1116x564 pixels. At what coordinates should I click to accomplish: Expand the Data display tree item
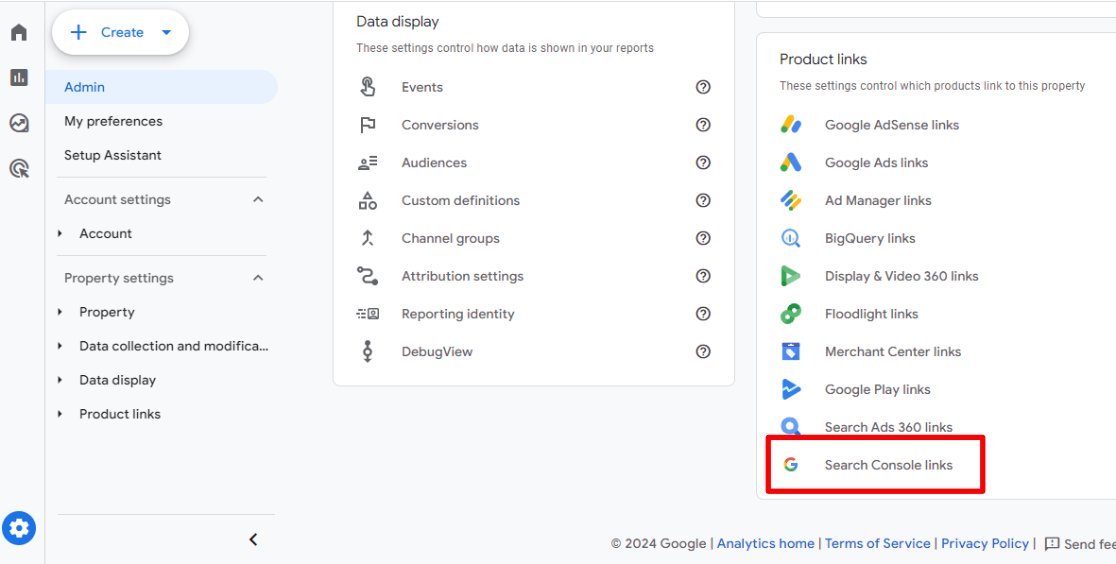pyautogui.click(x=60, y=380)
